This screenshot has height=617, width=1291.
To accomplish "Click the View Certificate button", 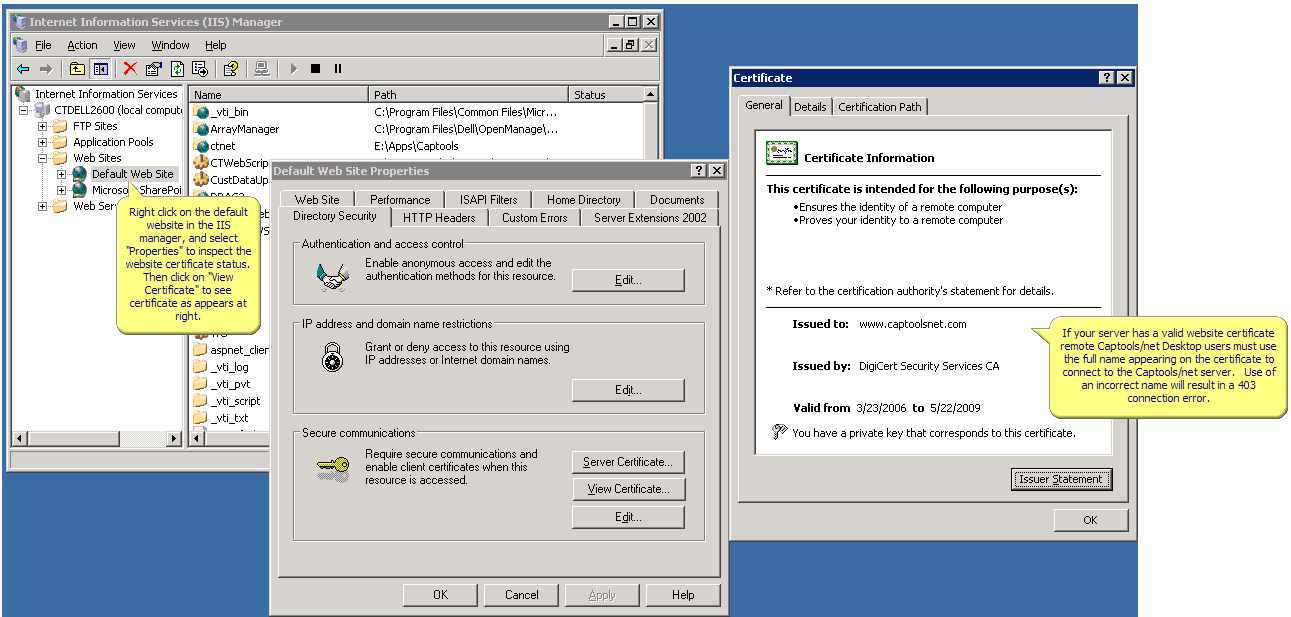I will pyautogui.click(x=627, y=489).
